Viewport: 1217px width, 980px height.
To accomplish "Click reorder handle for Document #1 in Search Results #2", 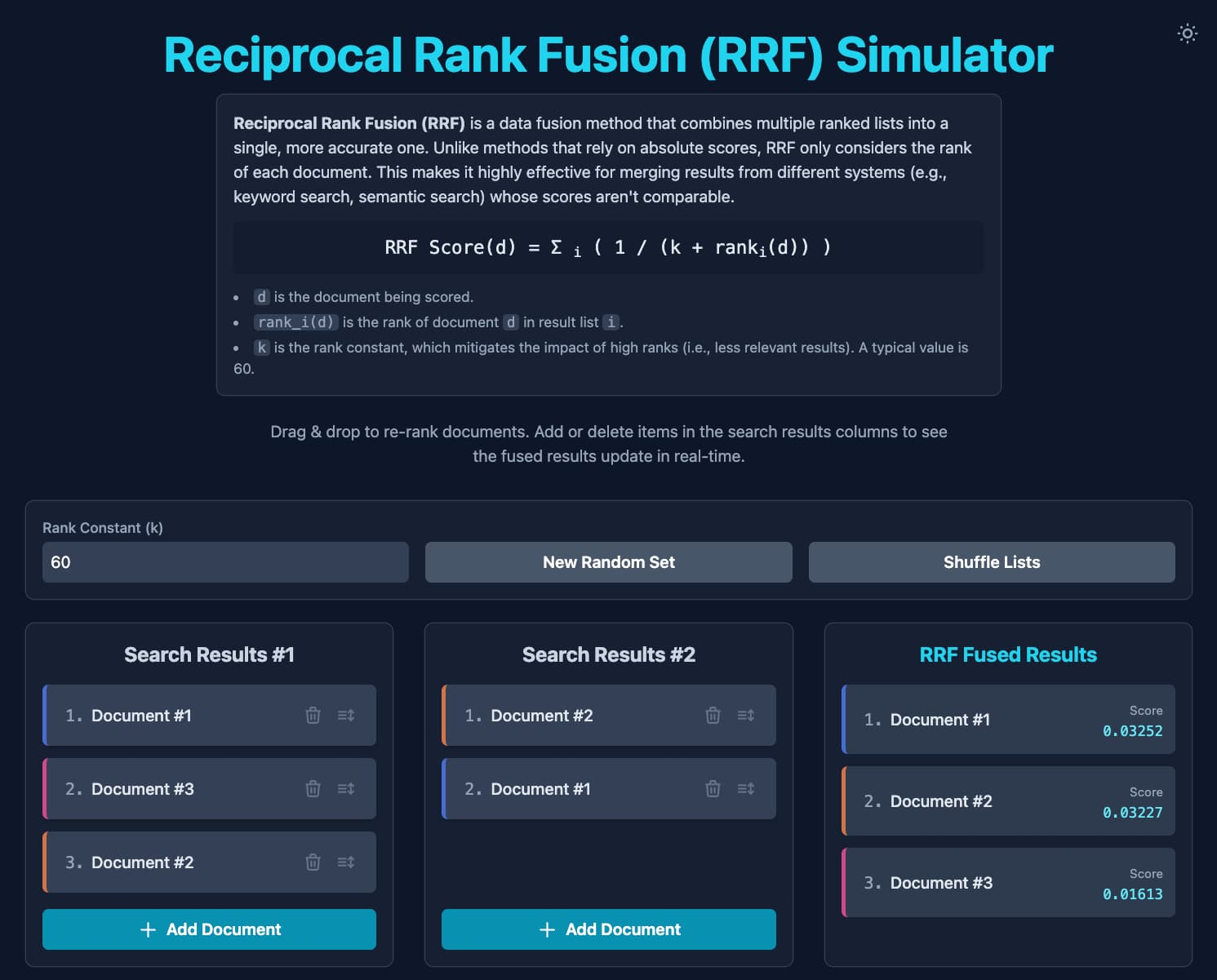I will tap(746, 789).
